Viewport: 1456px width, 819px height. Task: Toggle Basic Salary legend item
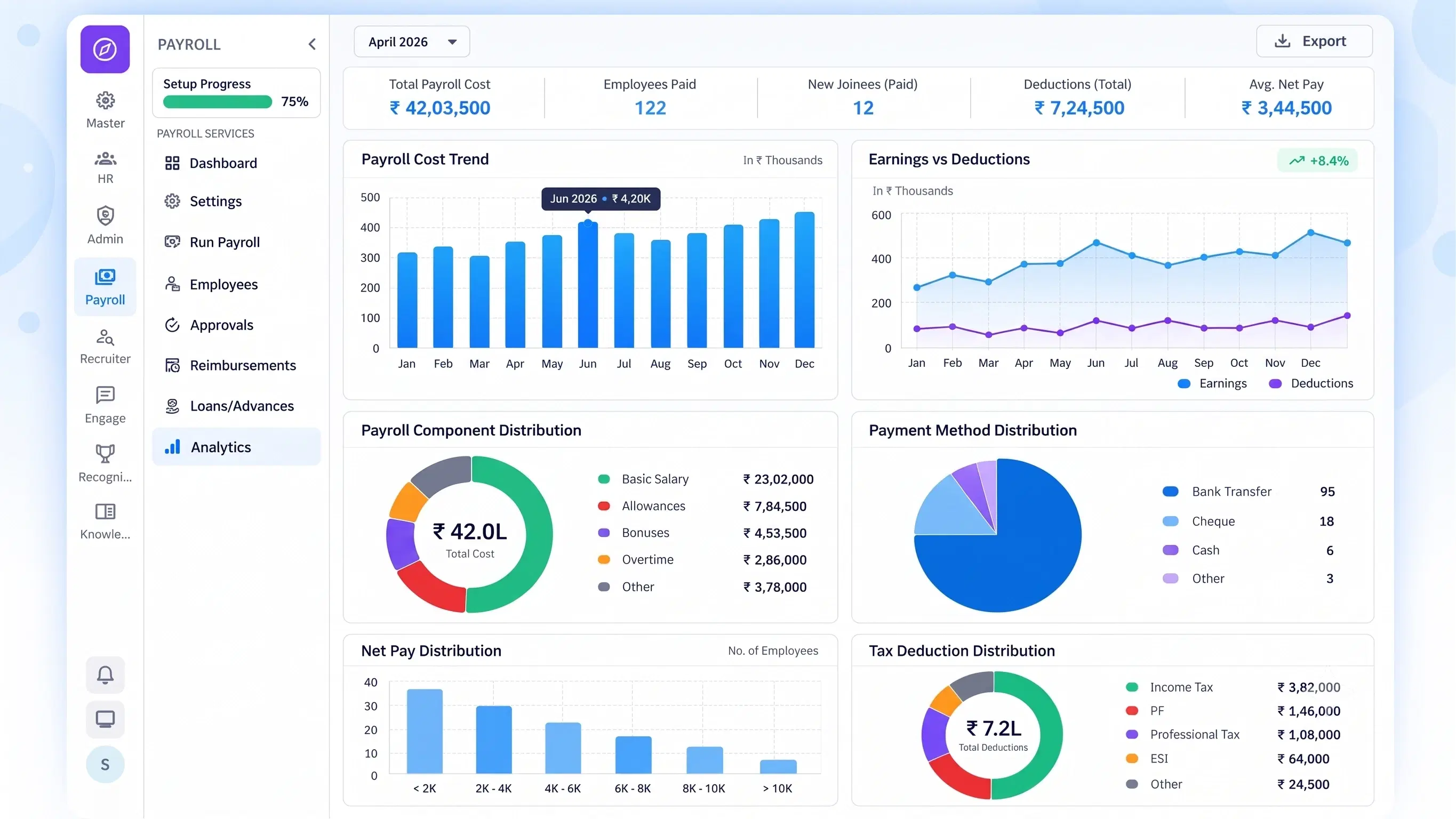[x=643, y=479]
